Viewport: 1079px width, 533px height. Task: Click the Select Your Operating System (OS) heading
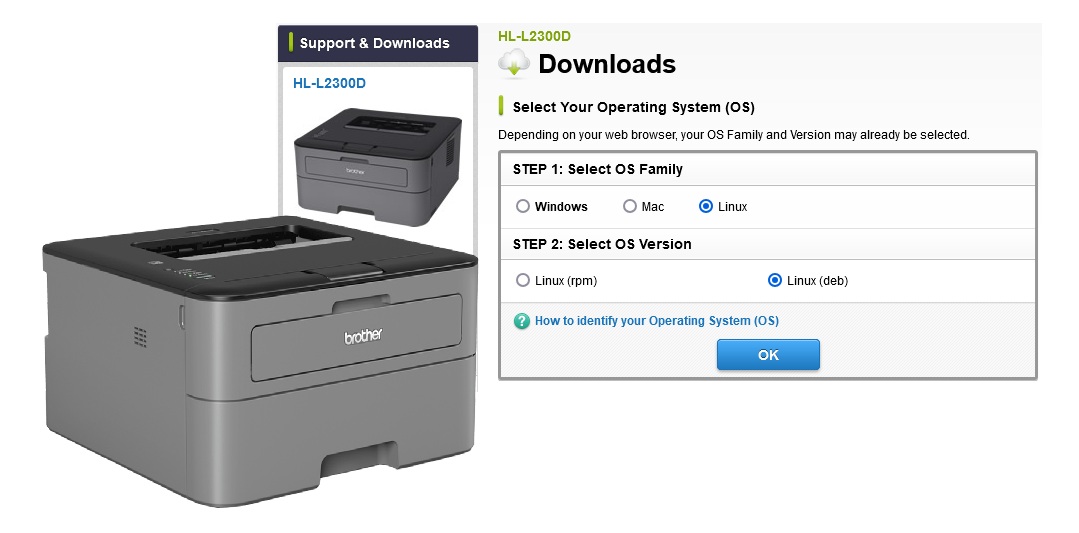pos(633,107)
